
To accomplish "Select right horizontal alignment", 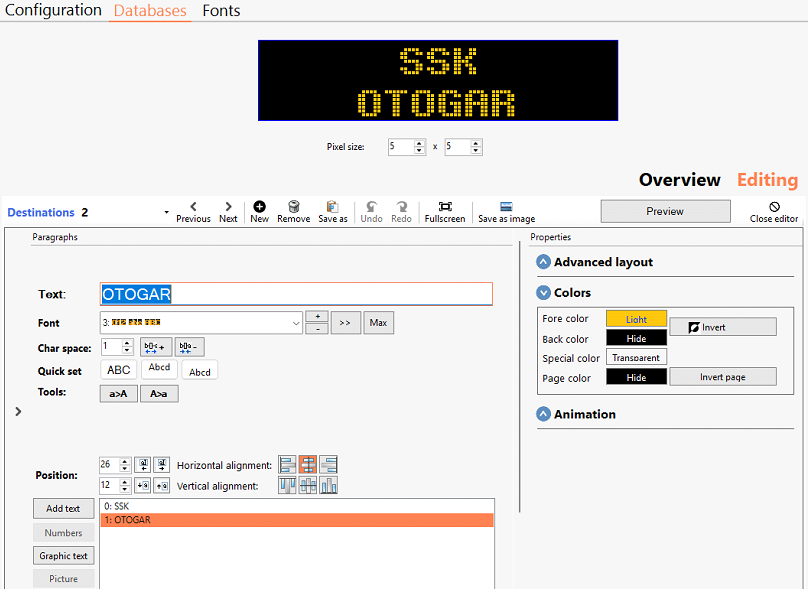I will (x=328, y=465).
